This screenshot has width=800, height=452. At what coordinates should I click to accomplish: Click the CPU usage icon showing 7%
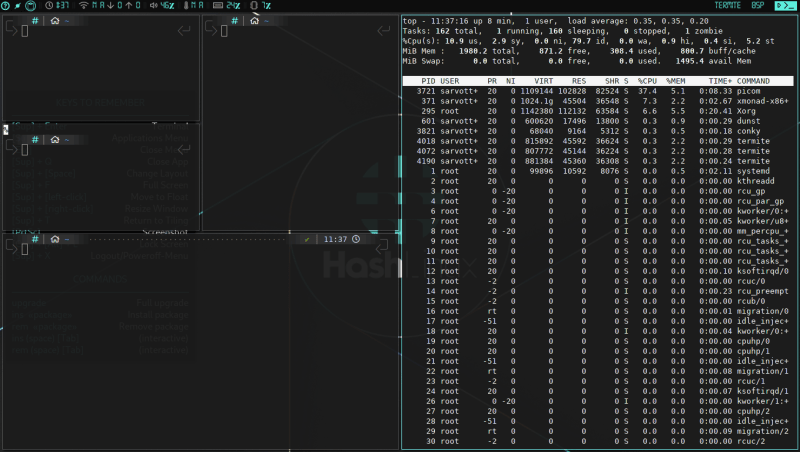pyautogui.click(x=253, y=6)
